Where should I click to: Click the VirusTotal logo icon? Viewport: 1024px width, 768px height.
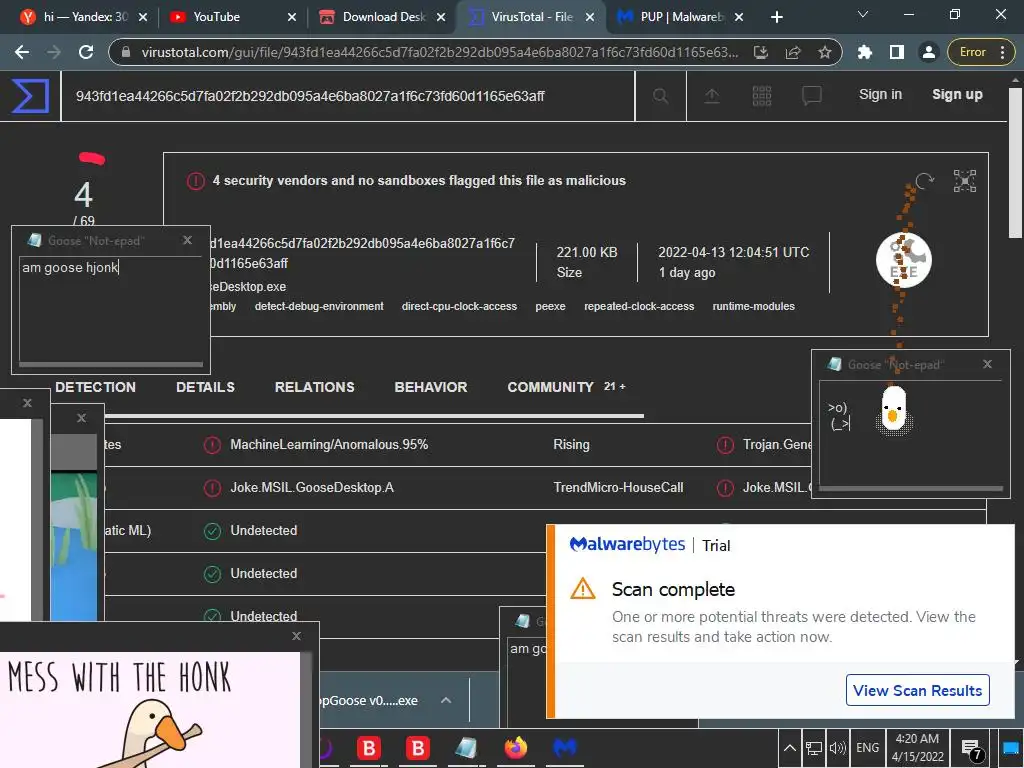tap(30, 96)
